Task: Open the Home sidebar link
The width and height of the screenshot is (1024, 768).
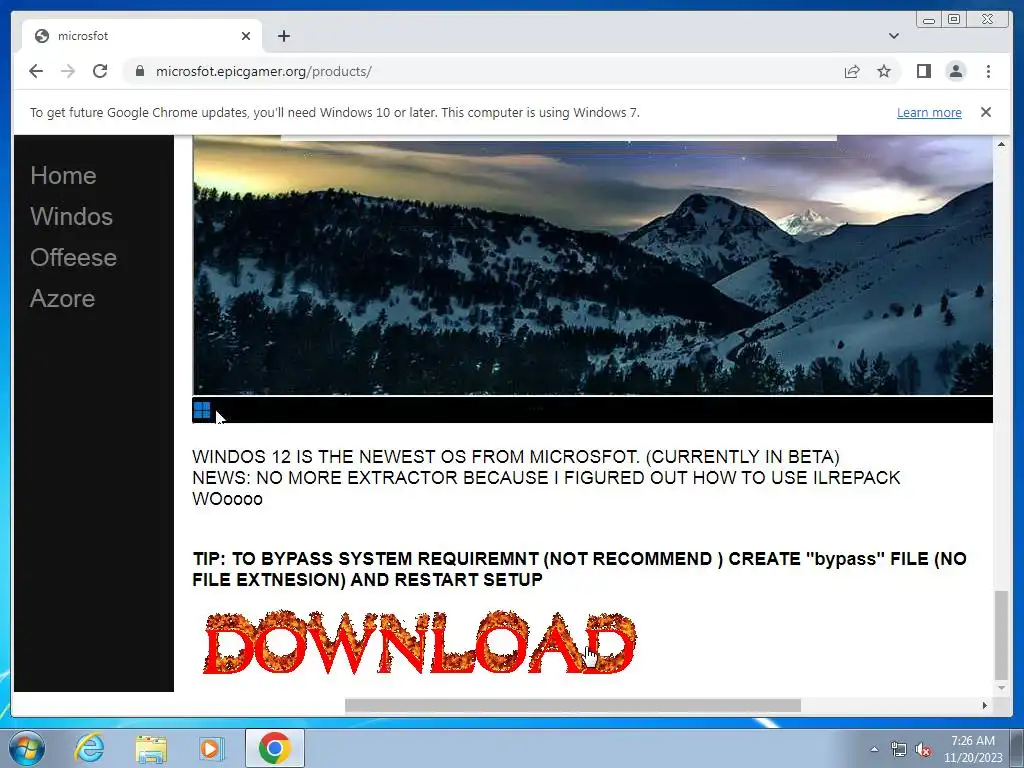Action: coord(63,176)
